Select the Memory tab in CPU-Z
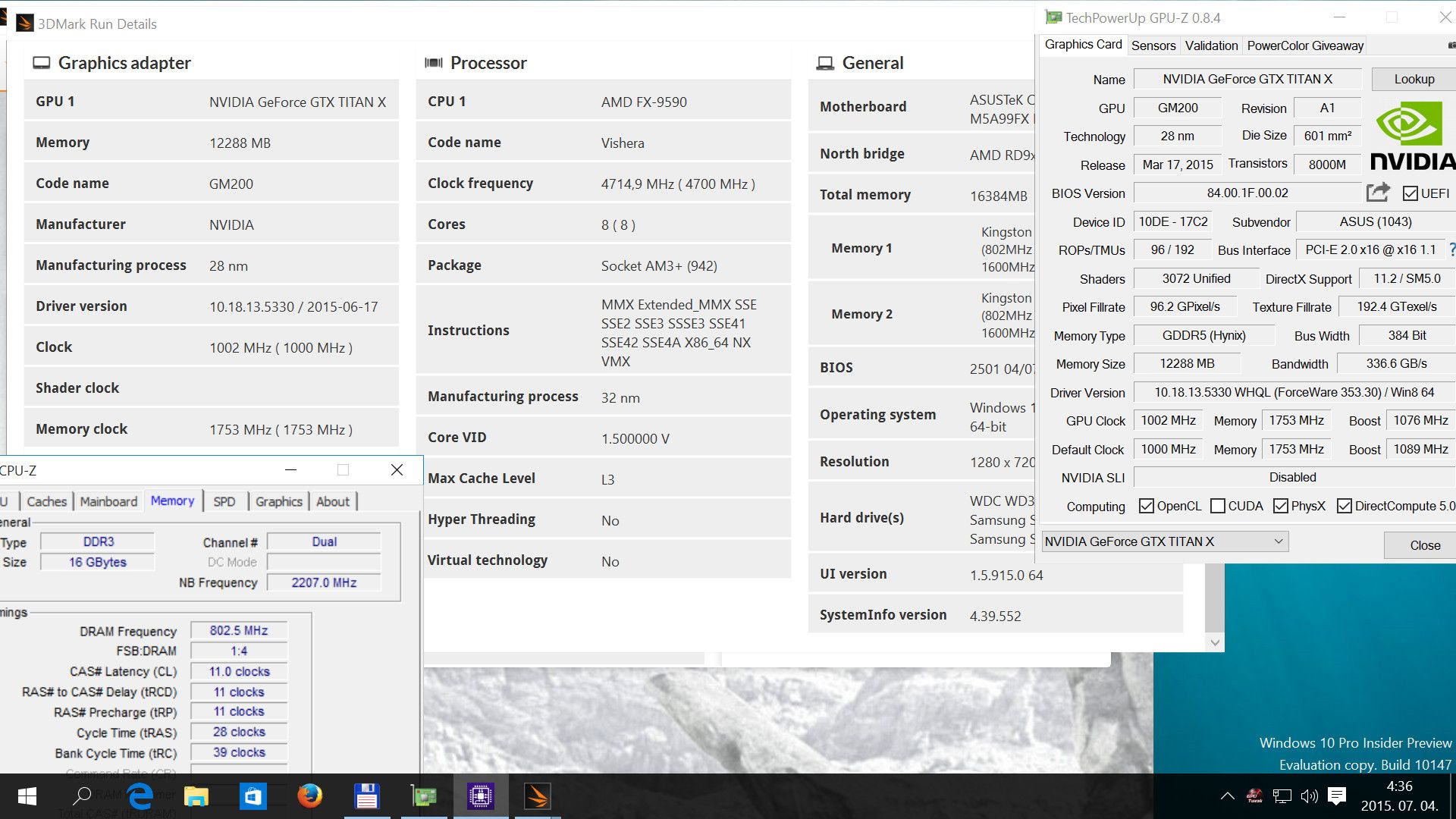 click(x=172, y=500)
